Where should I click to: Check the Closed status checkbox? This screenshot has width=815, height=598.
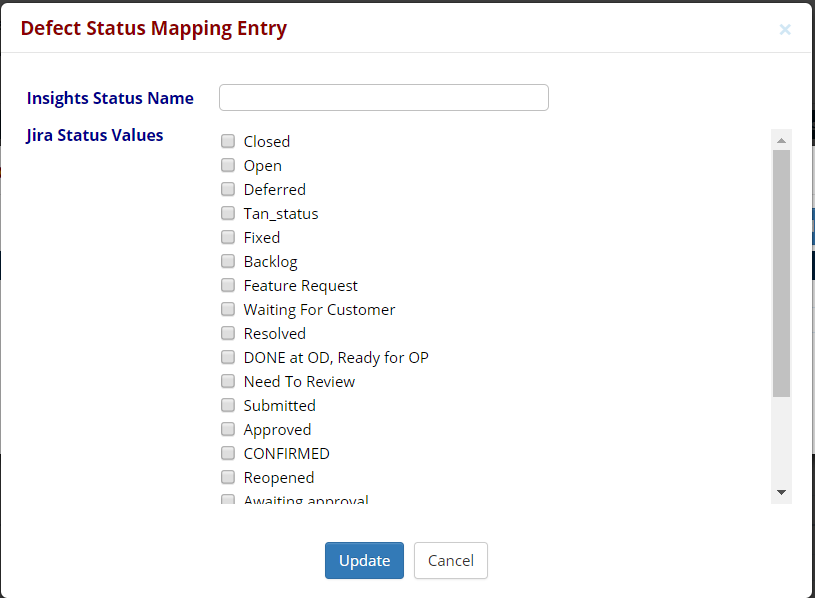pos(227,141)
